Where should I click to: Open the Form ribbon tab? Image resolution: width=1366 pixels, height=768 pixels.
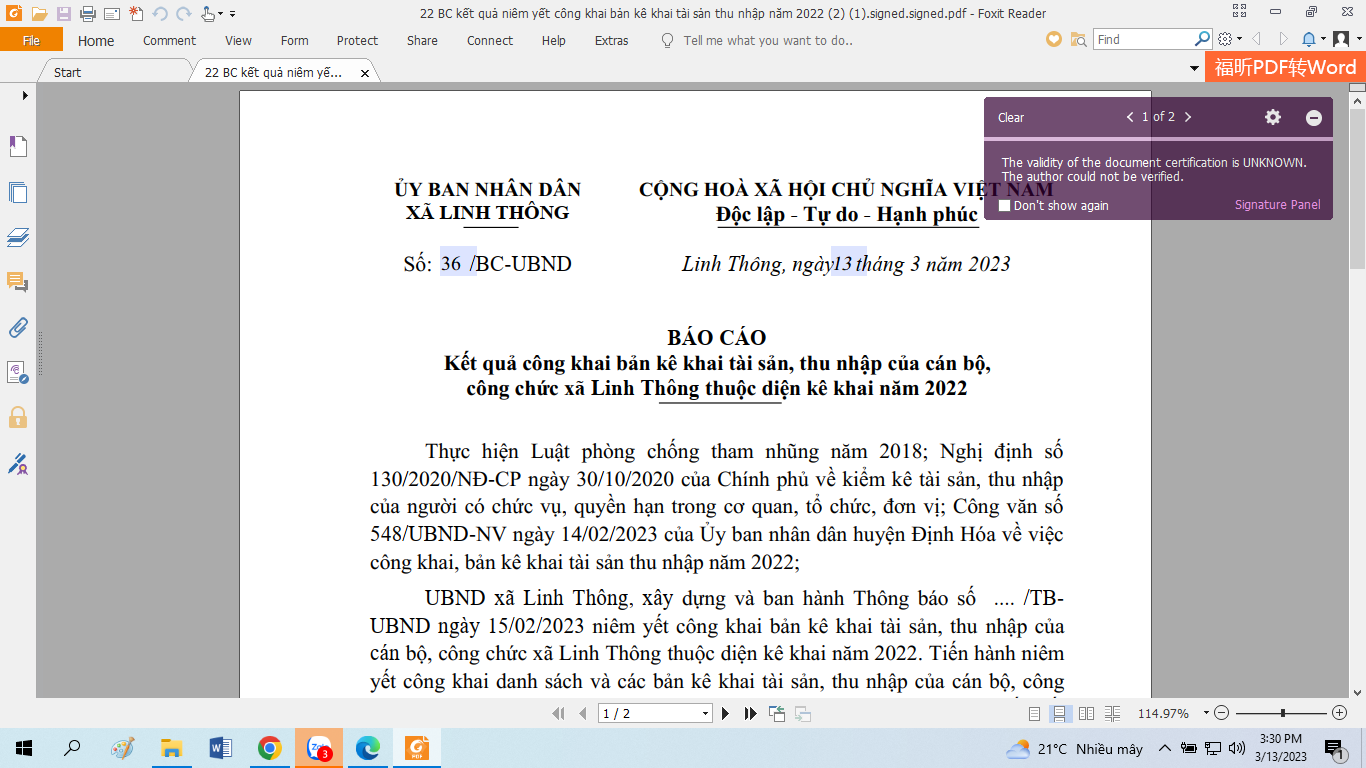294,41
